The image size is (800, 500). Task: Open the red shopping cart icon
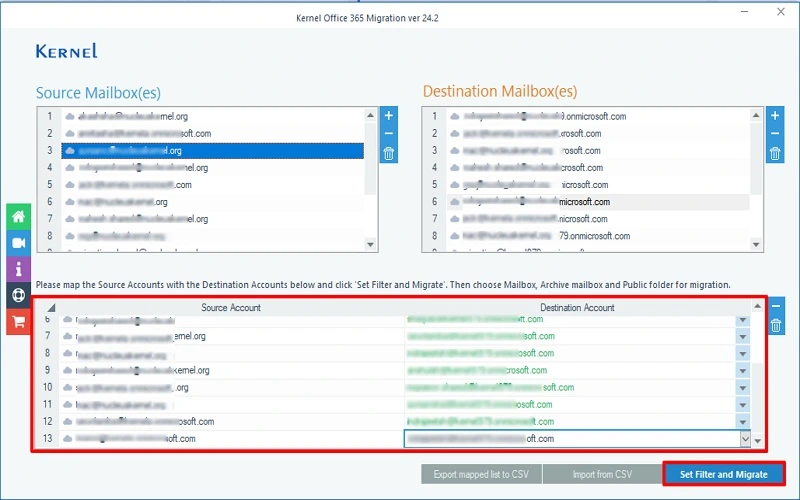[x=18, y=321]
